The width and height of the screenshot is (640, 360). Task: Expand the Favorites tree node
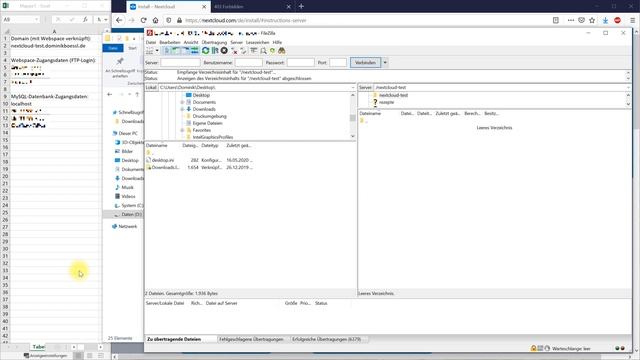(182, 130)
